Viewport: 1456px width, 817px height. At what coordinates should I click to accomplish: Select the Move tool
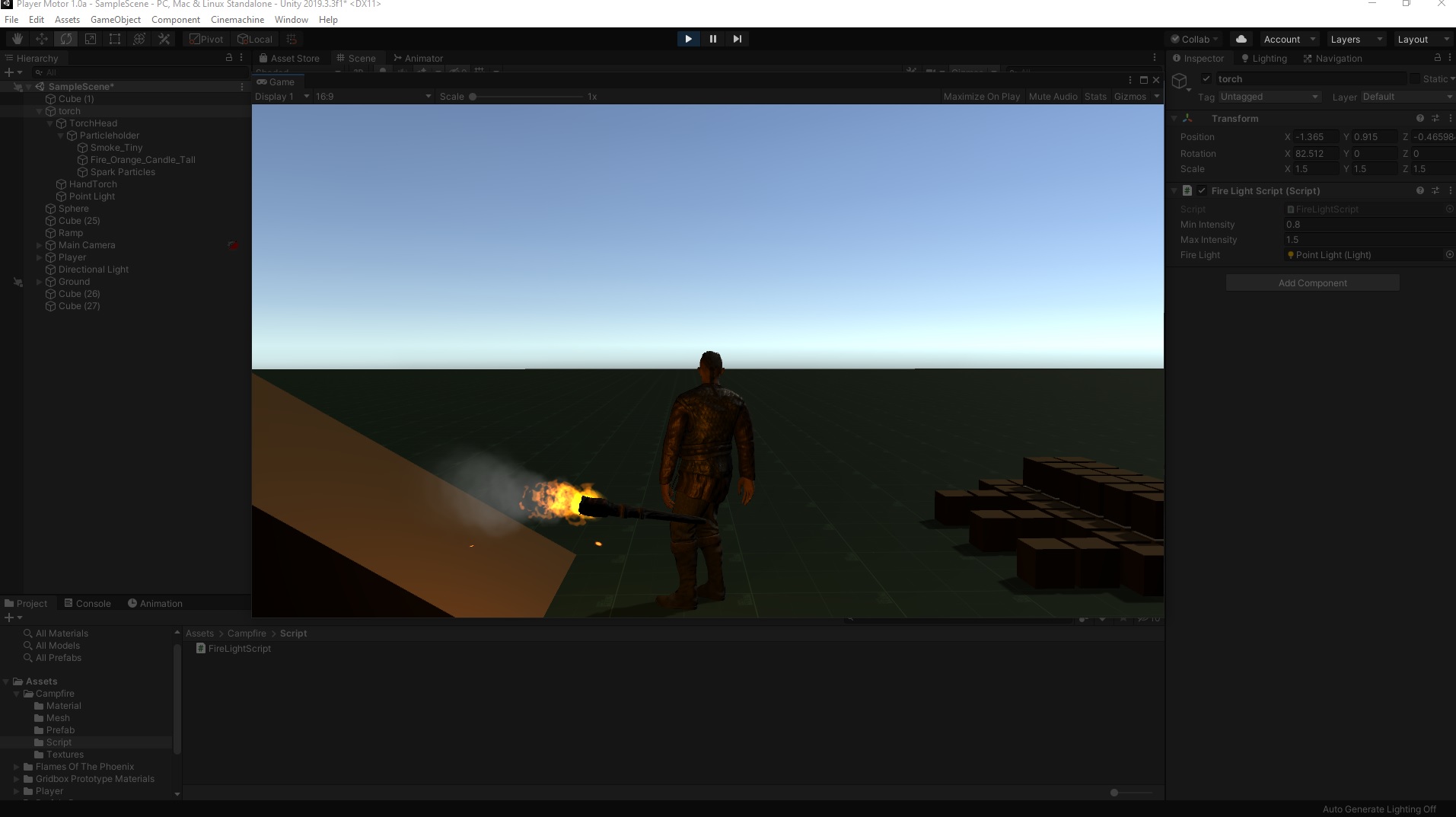tap(40, 39)
